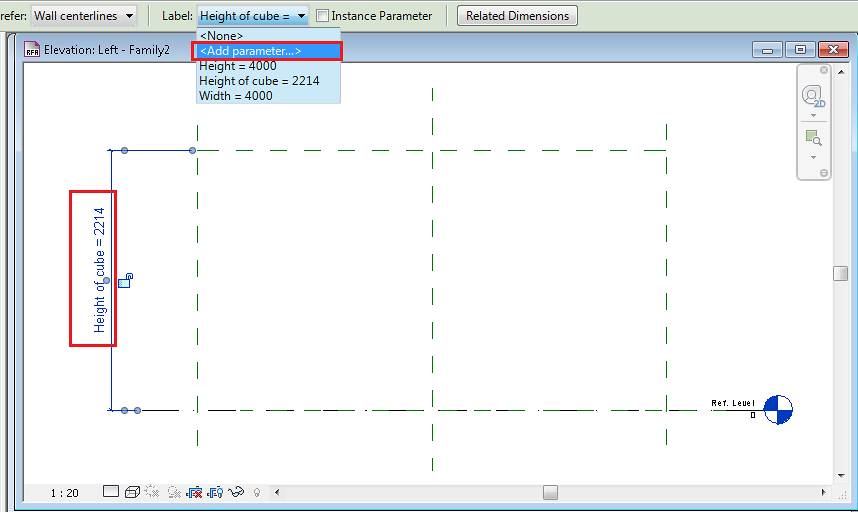Click the horizontal scrollbar thumb
Viewport: 858px width, 512px height.
(550, 492)
